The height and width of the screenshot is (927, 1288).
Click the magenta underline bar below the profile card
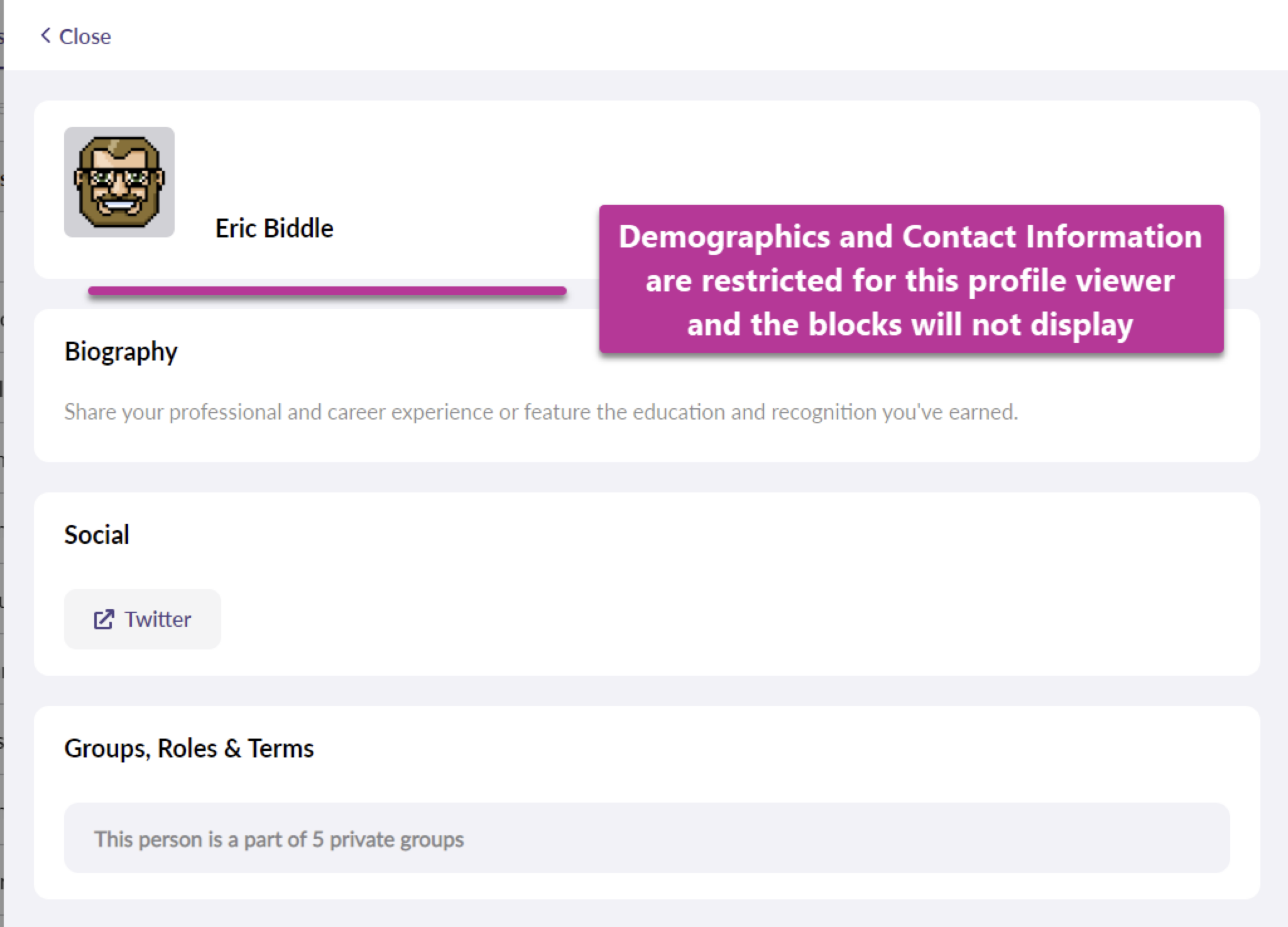click(x=327, y=291)
